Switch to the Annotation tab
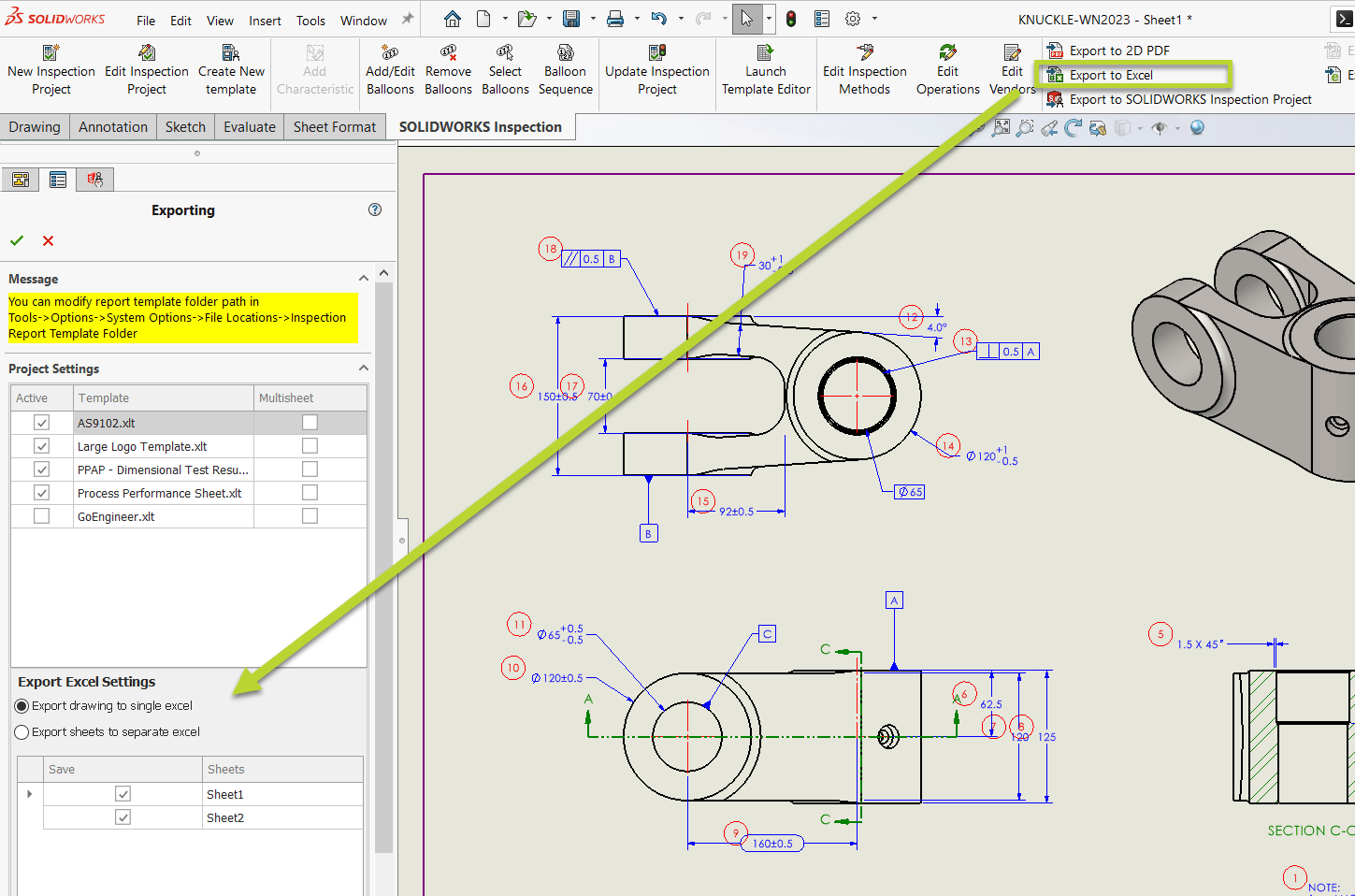Screen dimensions: 1355x896 (x=112, y=126)
